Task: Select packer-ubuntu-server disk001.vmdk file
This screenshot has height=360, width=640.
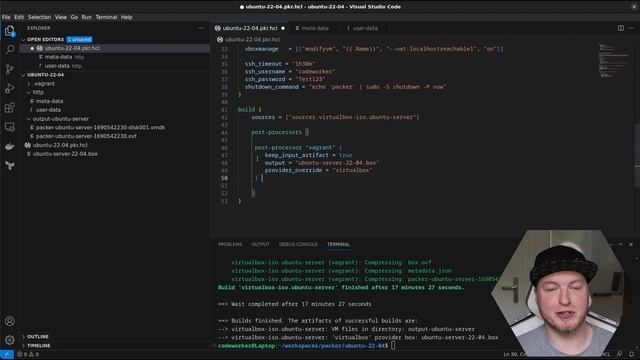Action: [x=115, y=127]
